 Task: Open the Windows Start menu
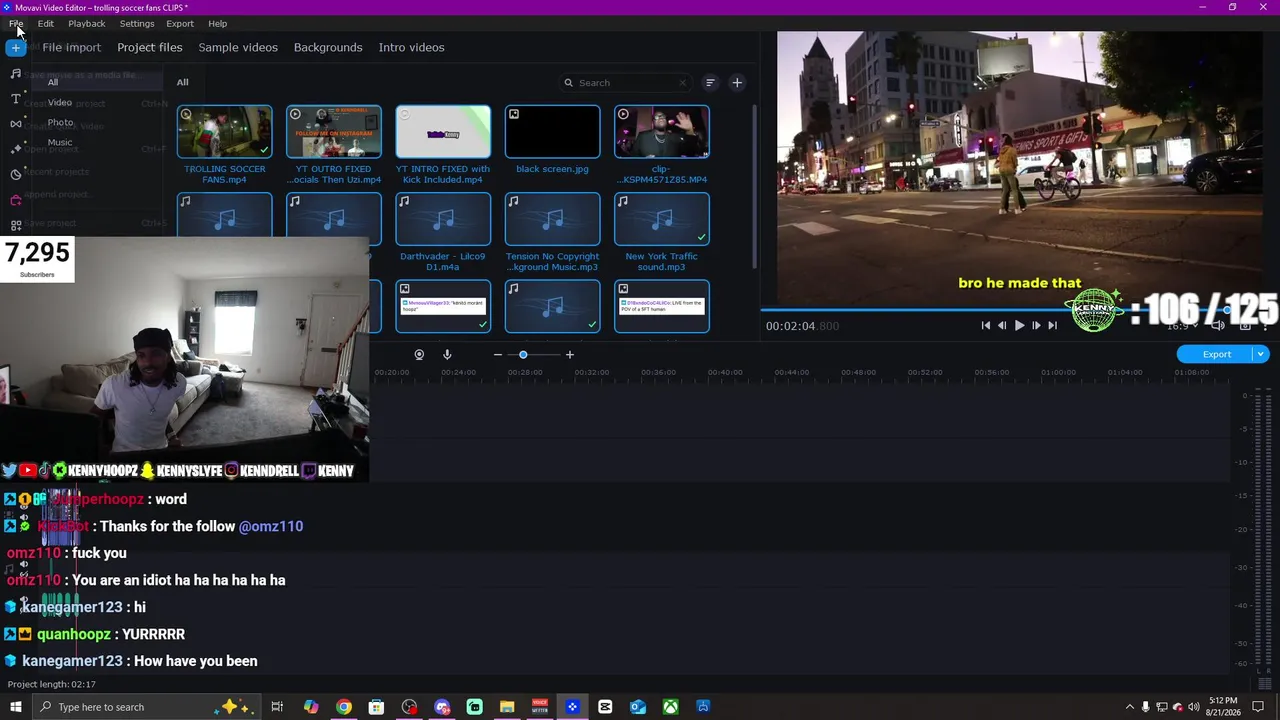(15, 707)
